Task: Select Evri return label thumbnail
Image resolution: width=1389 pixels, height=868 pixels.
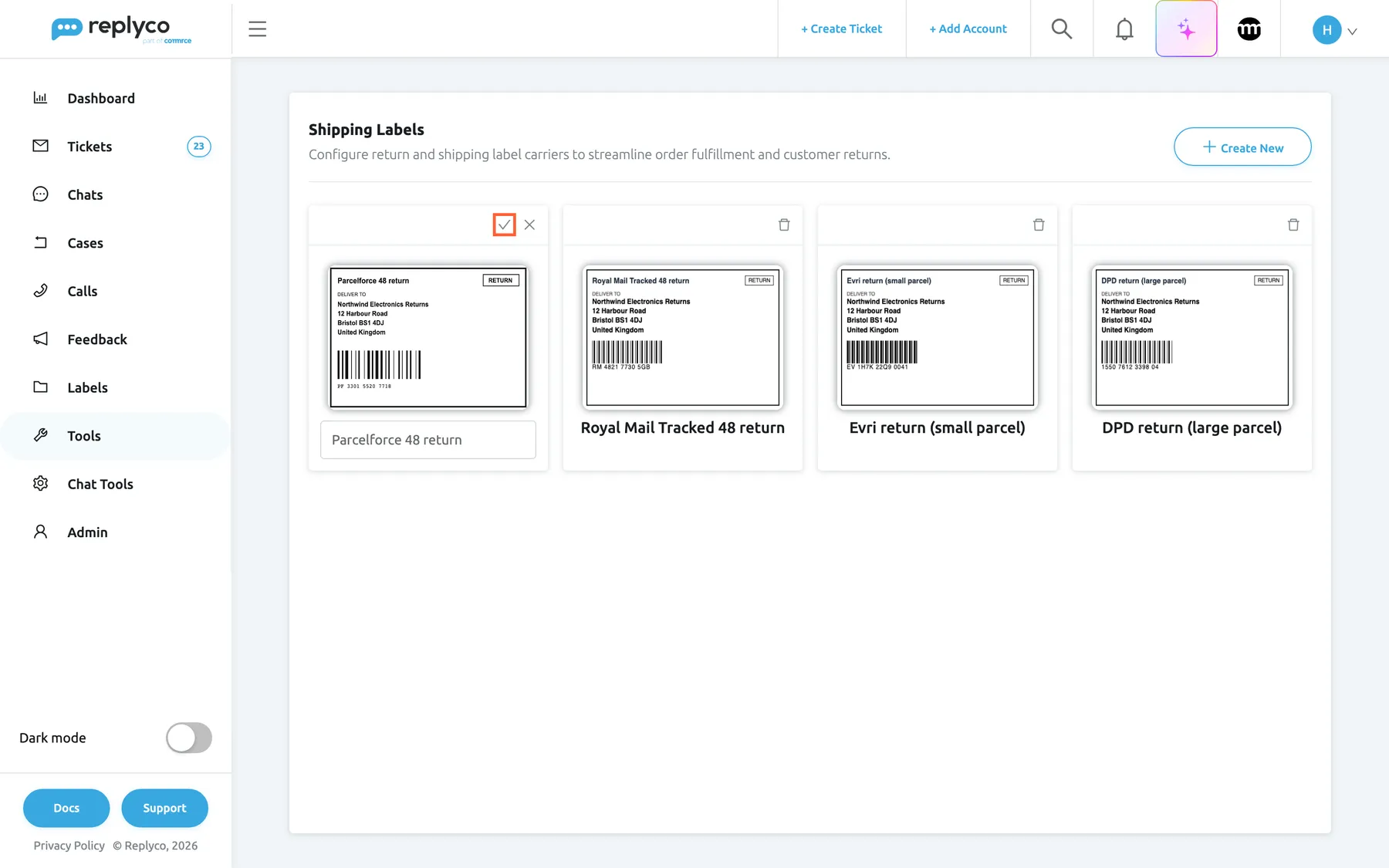Action: pyautogui.click(x=938, y=337)
